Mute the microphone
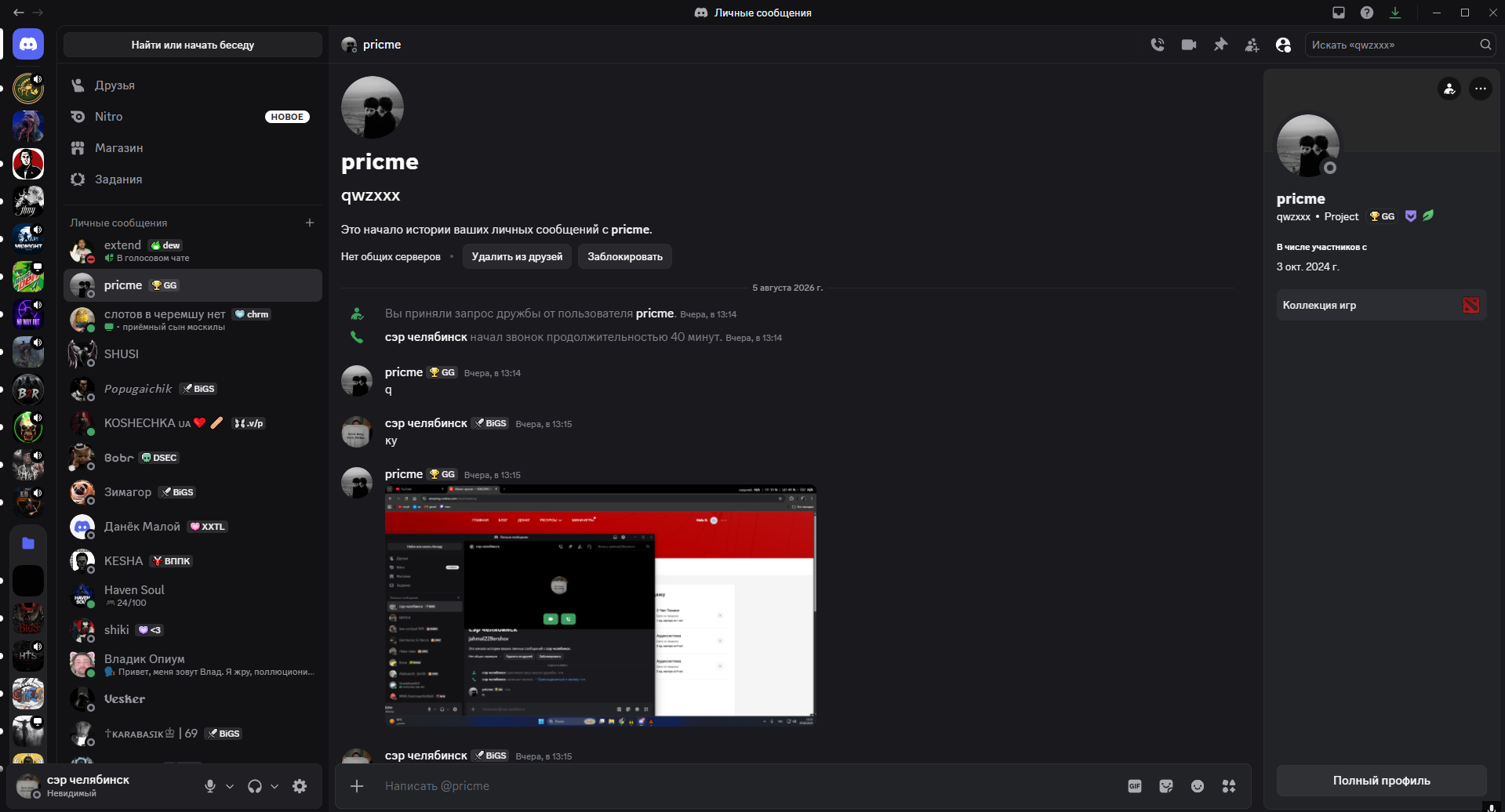This screenshot has width=1505, height=812. coord(210,786)
